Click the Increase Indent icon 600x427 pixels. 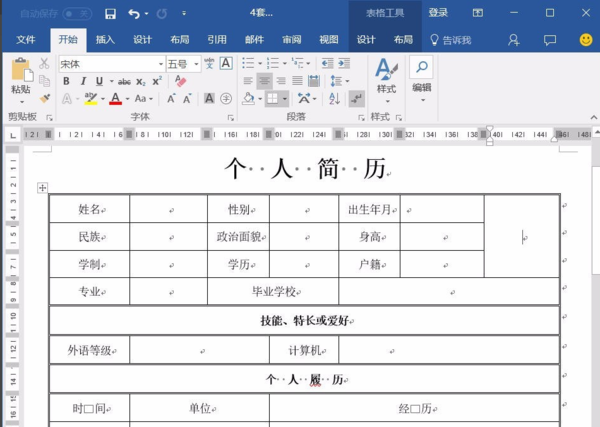[344, 63]
